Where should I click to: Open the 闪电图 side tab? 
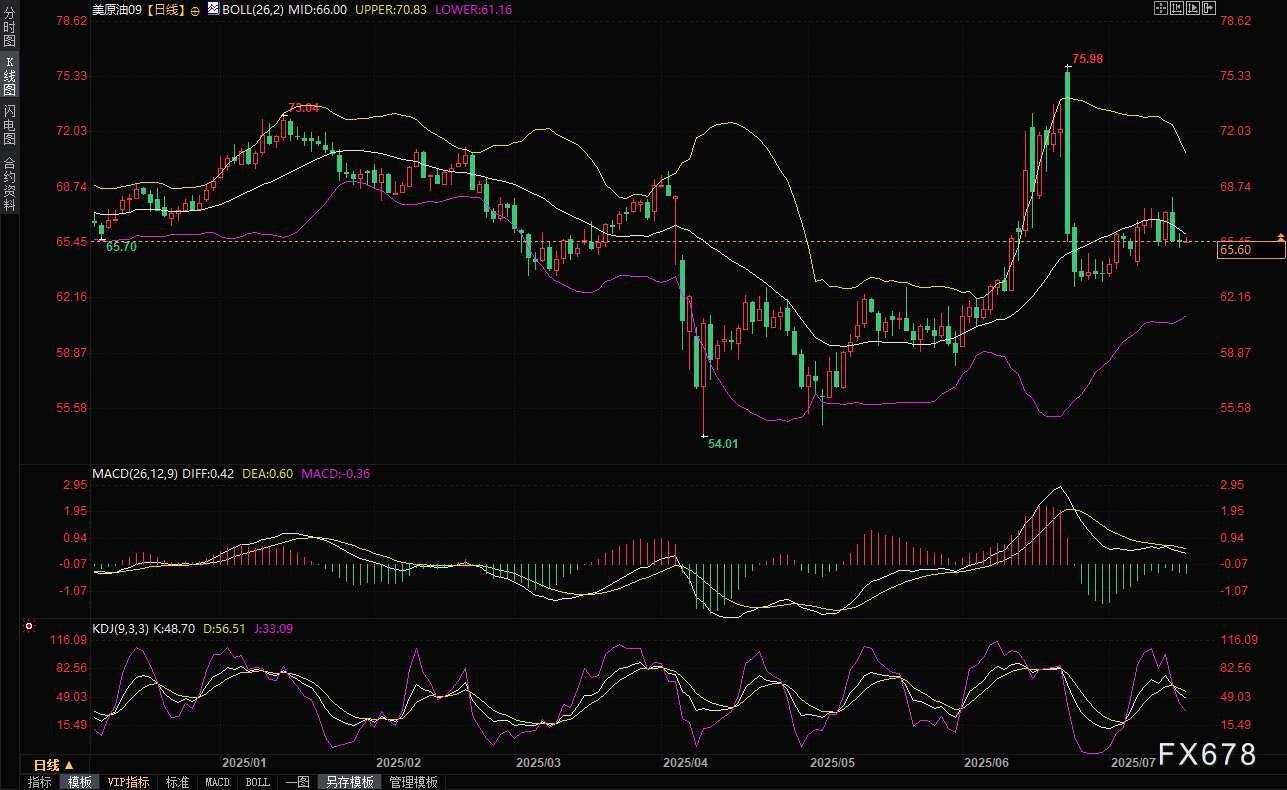(9, 124)
